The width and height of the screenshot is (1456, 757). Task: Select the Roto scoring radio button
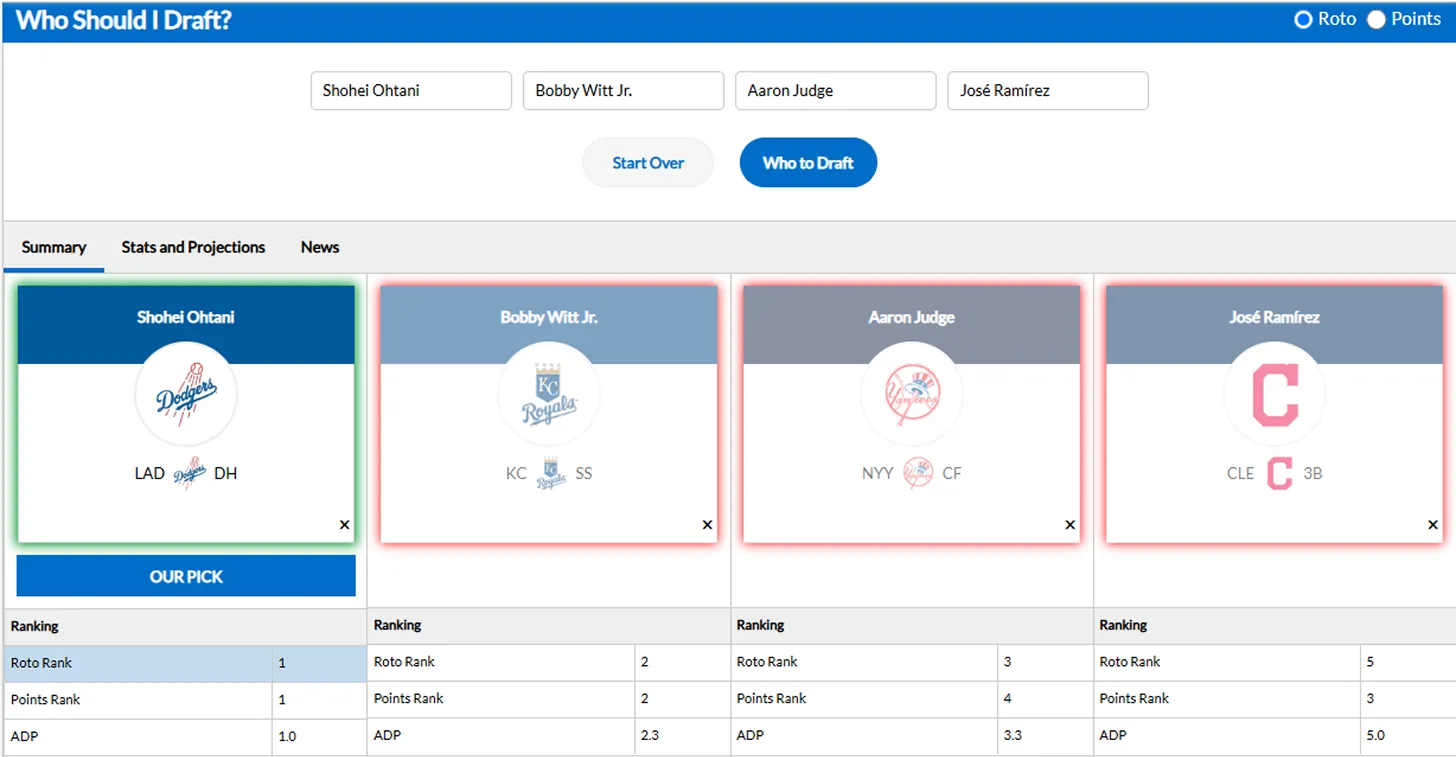pos(1303,19)
